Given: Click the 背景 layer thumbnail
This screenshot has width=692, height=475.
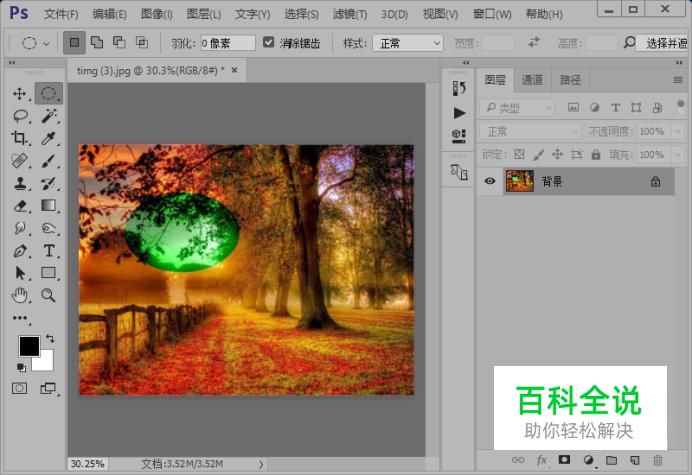Looking at the screenshot, I should pyautogui.click(x=519, y=181).
